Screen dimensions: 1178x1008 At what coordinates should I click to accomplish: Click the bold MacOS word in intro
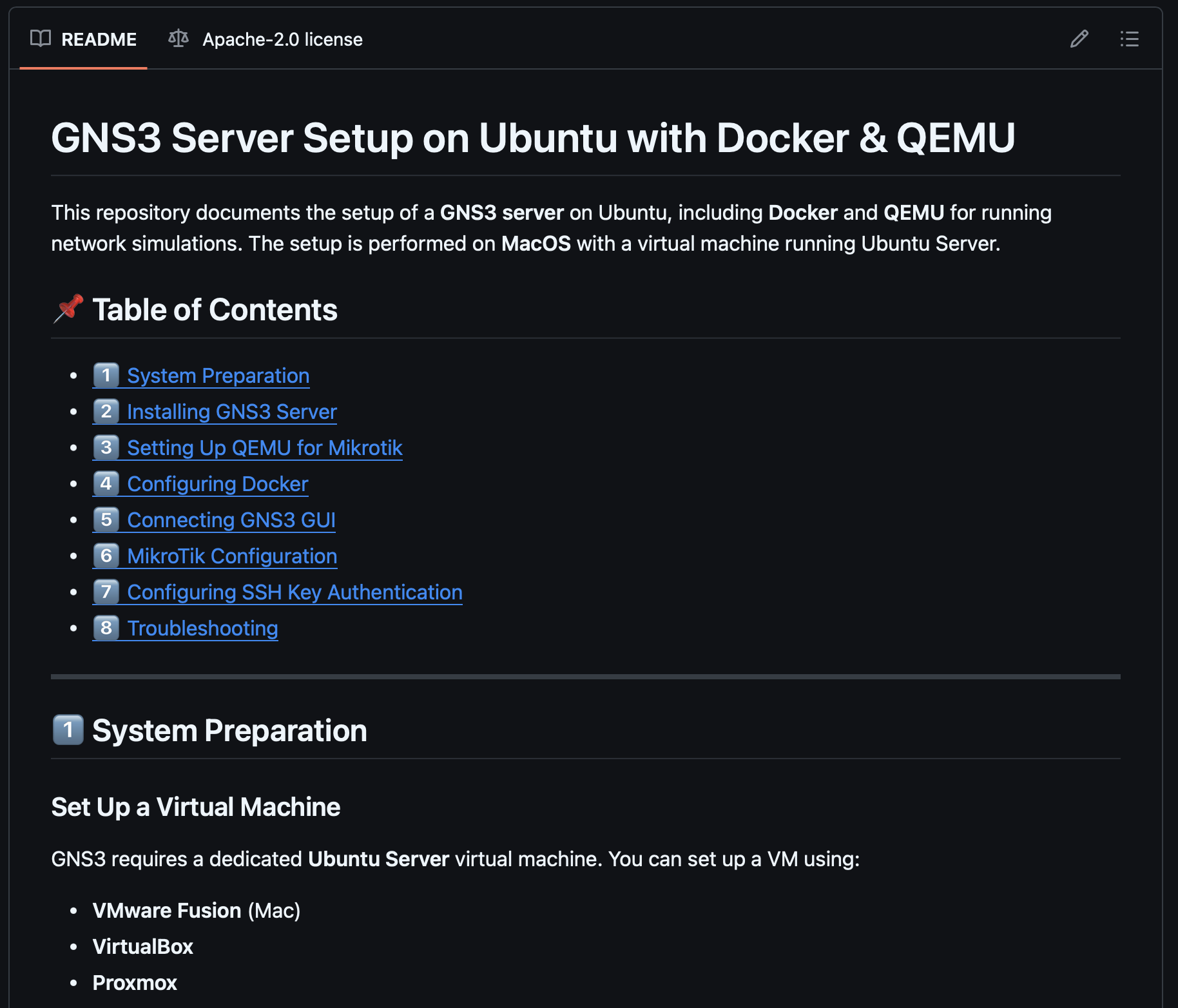(536, 244)
